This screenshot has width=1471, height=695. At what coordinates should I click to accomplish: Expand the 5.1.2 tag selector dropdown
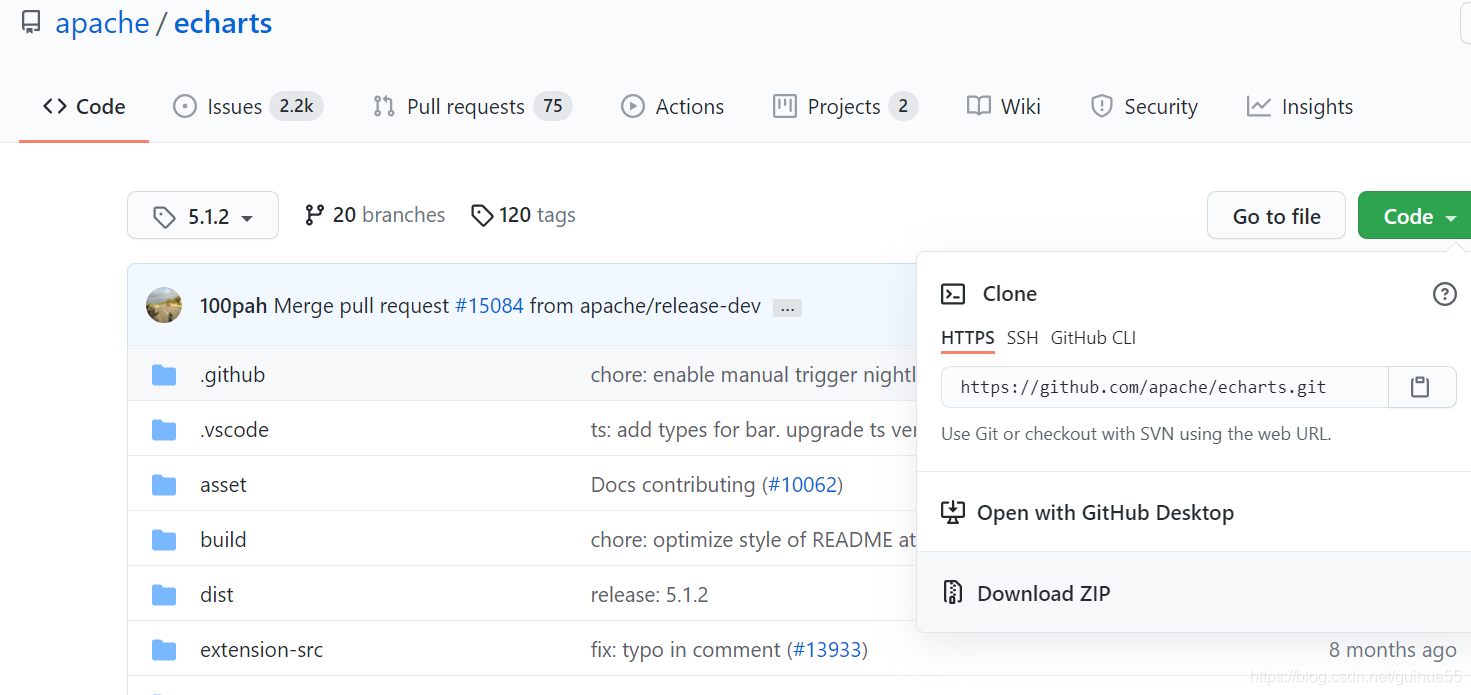pyautogui.click(x=203, y=216)
